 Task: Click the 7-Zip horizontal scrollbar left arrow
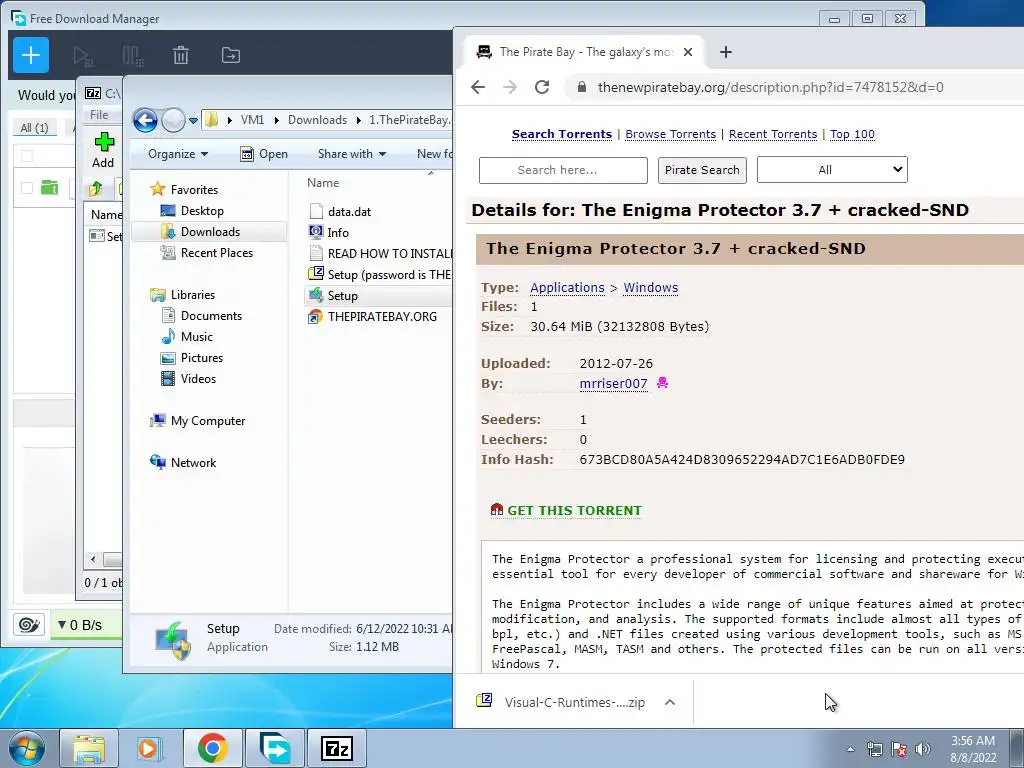pos(93,559)
